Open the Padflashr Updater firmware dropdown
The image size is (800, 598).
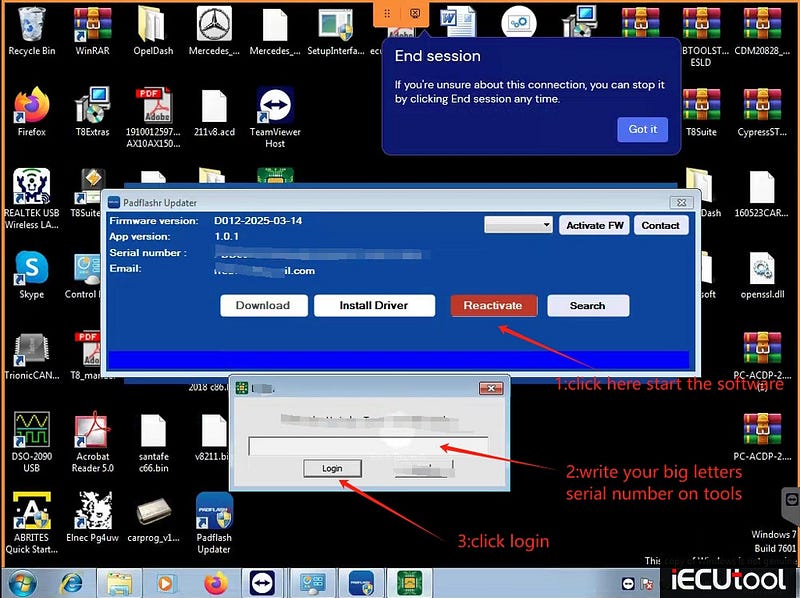point(518,225)
